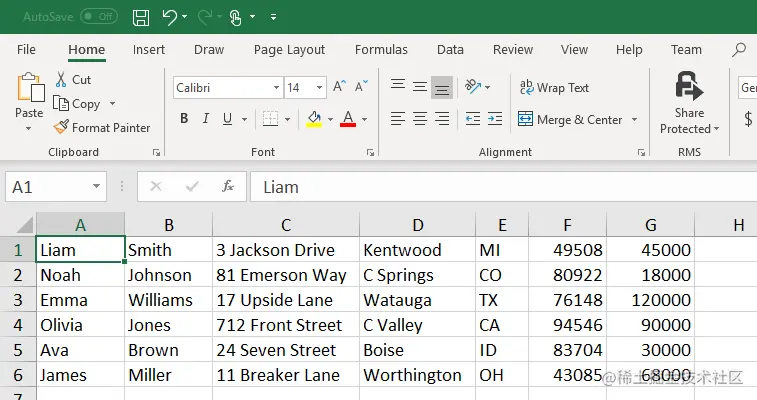The height and width of the screenshot is (400, 757).
Task: Click the Insert Function fx icon
Action: (228, 186)
